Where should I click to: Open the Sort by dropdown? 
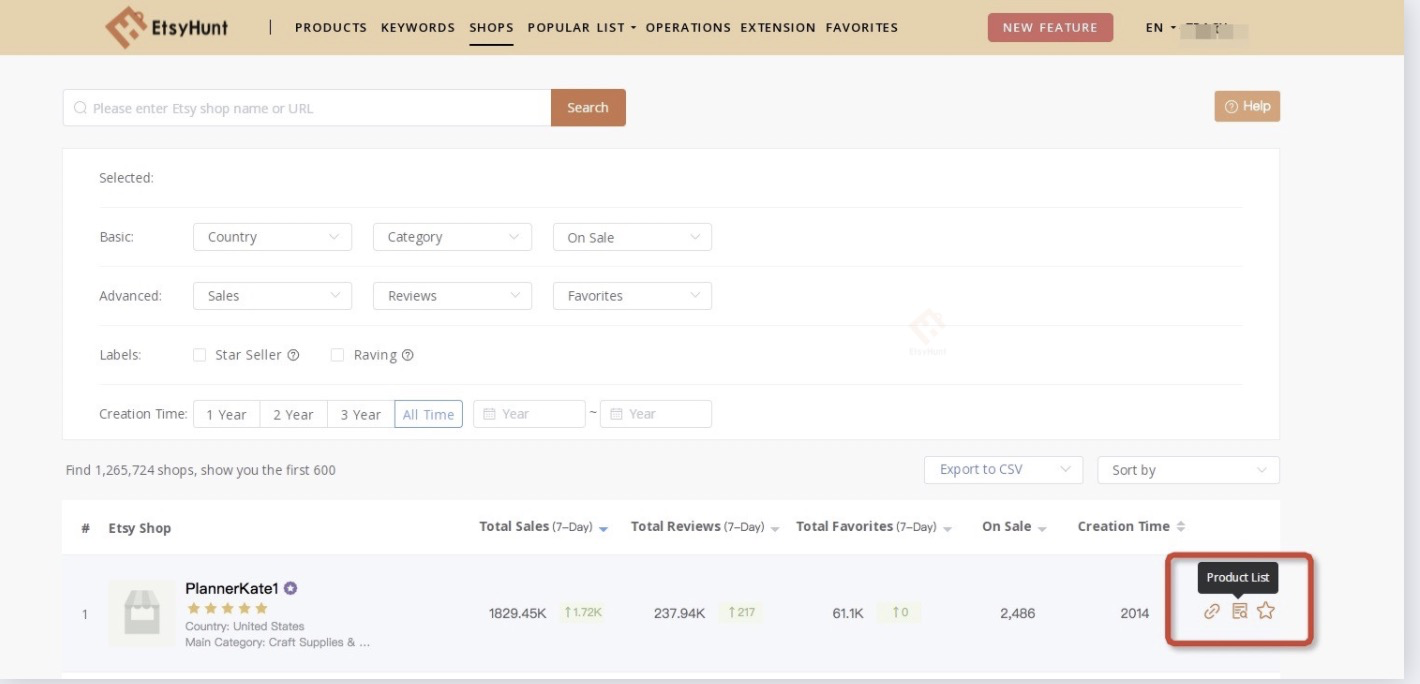(1188, 469)
